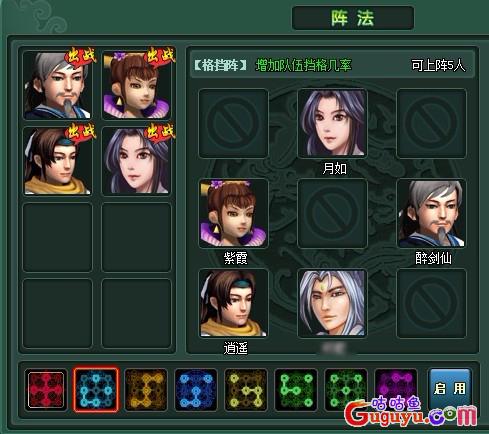This screenshot has height=434, width=489.
Task: Select 逍遥 portrait in formation grid
Action: click(234, 303)
